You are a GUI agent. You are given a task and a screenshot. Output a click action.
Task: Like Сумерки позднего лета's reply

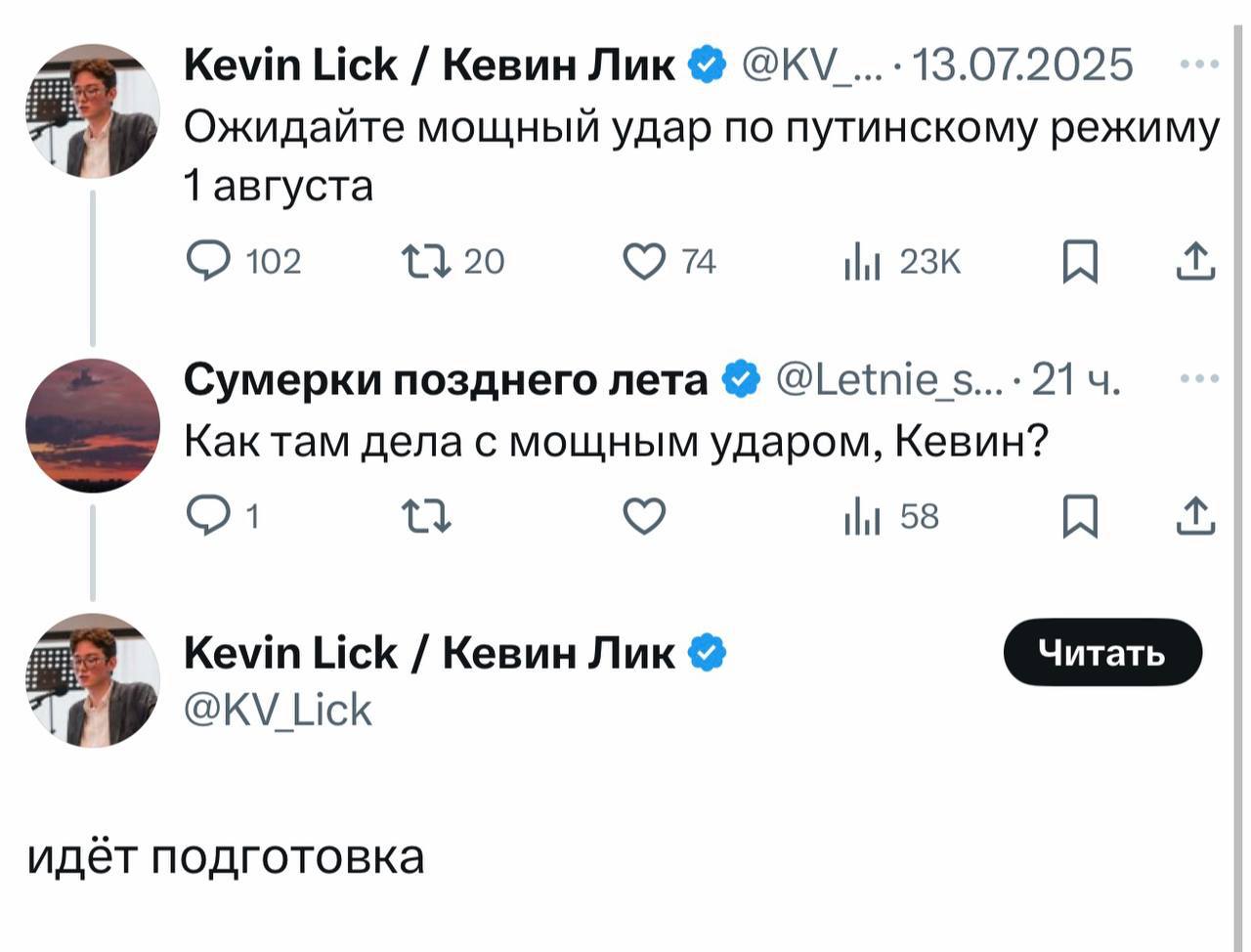tap(644, 516)
